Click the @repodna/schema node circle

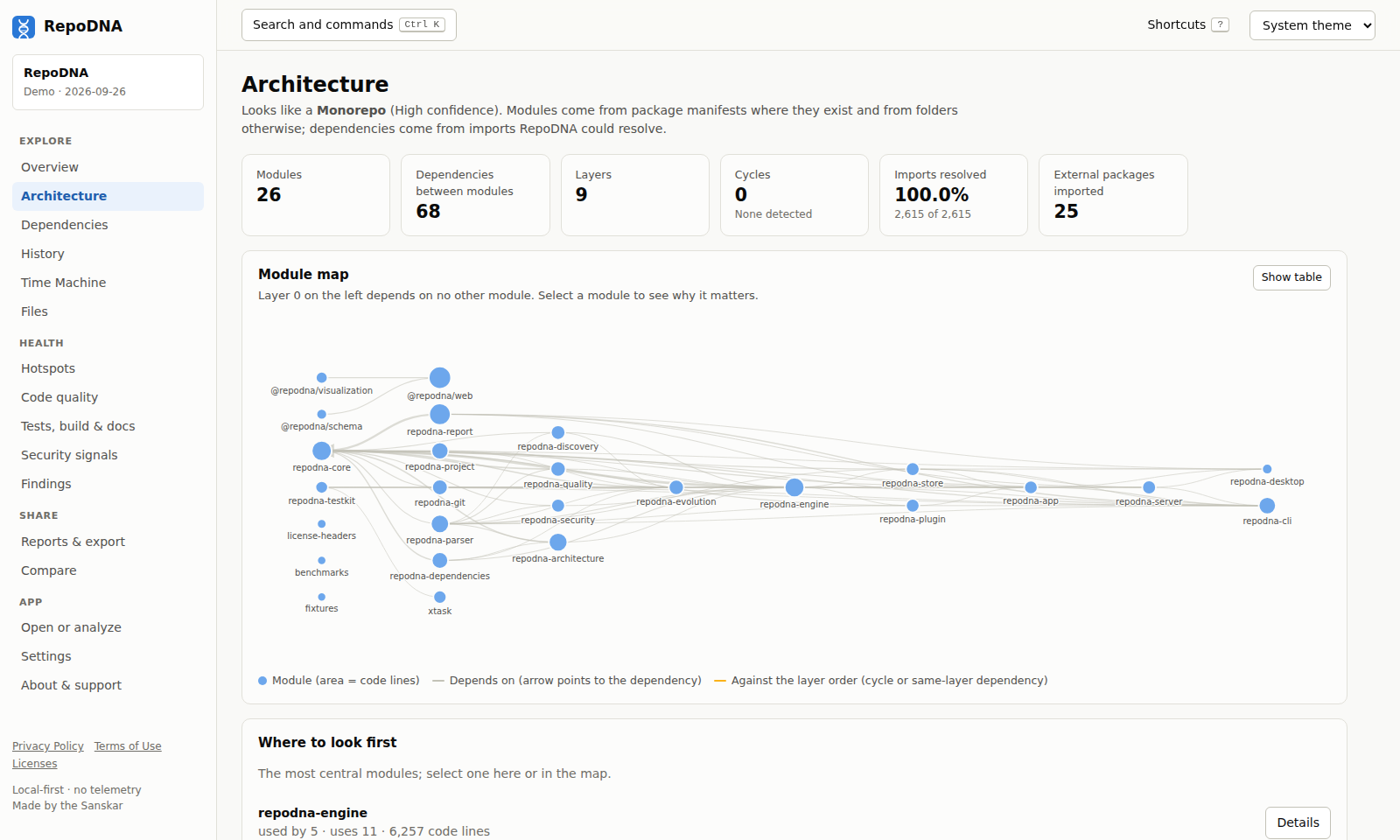322,414
